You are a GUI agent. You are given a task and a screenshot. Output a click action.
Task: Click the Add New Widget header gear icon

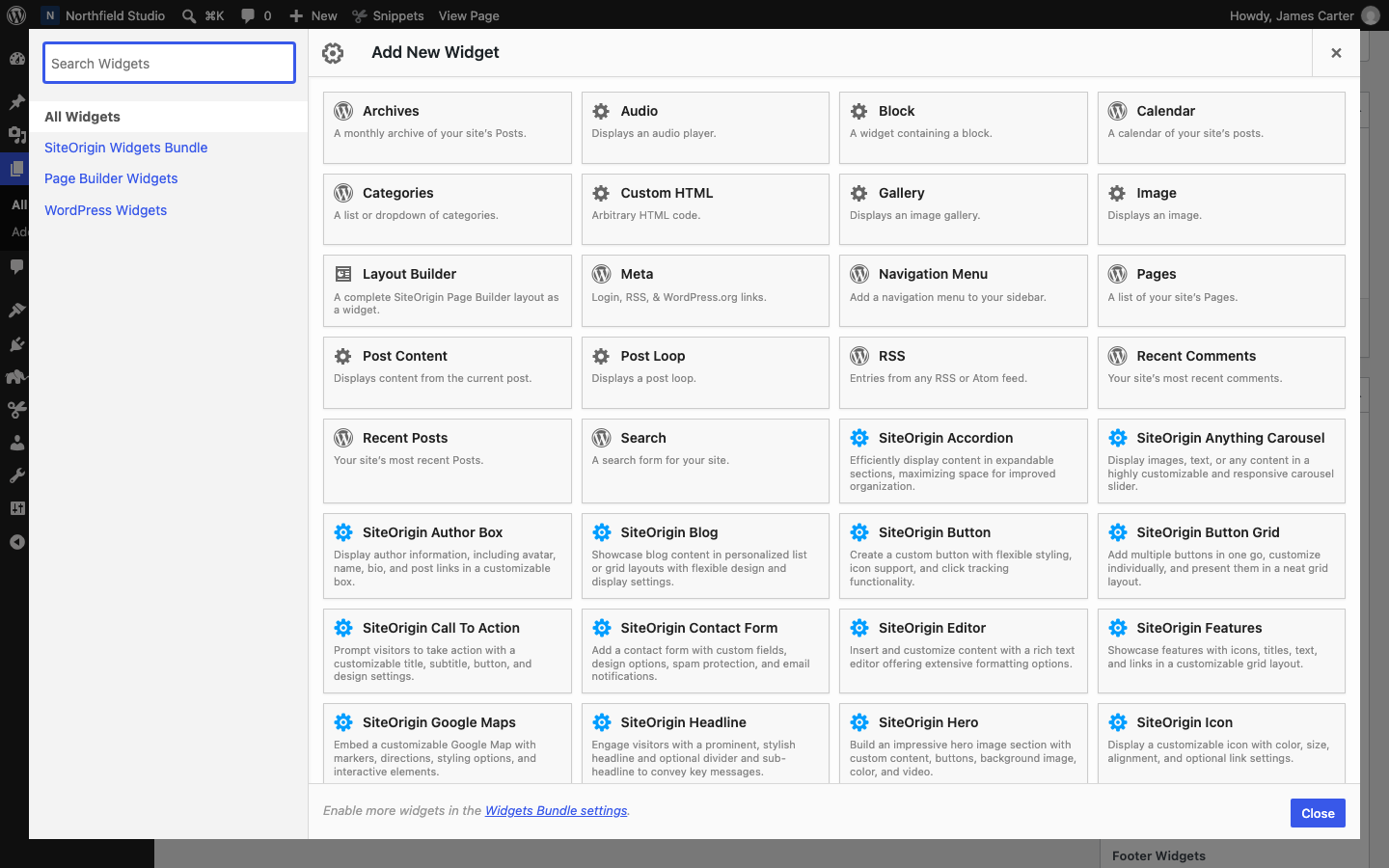pyautogui.click(x=333, y=53)
